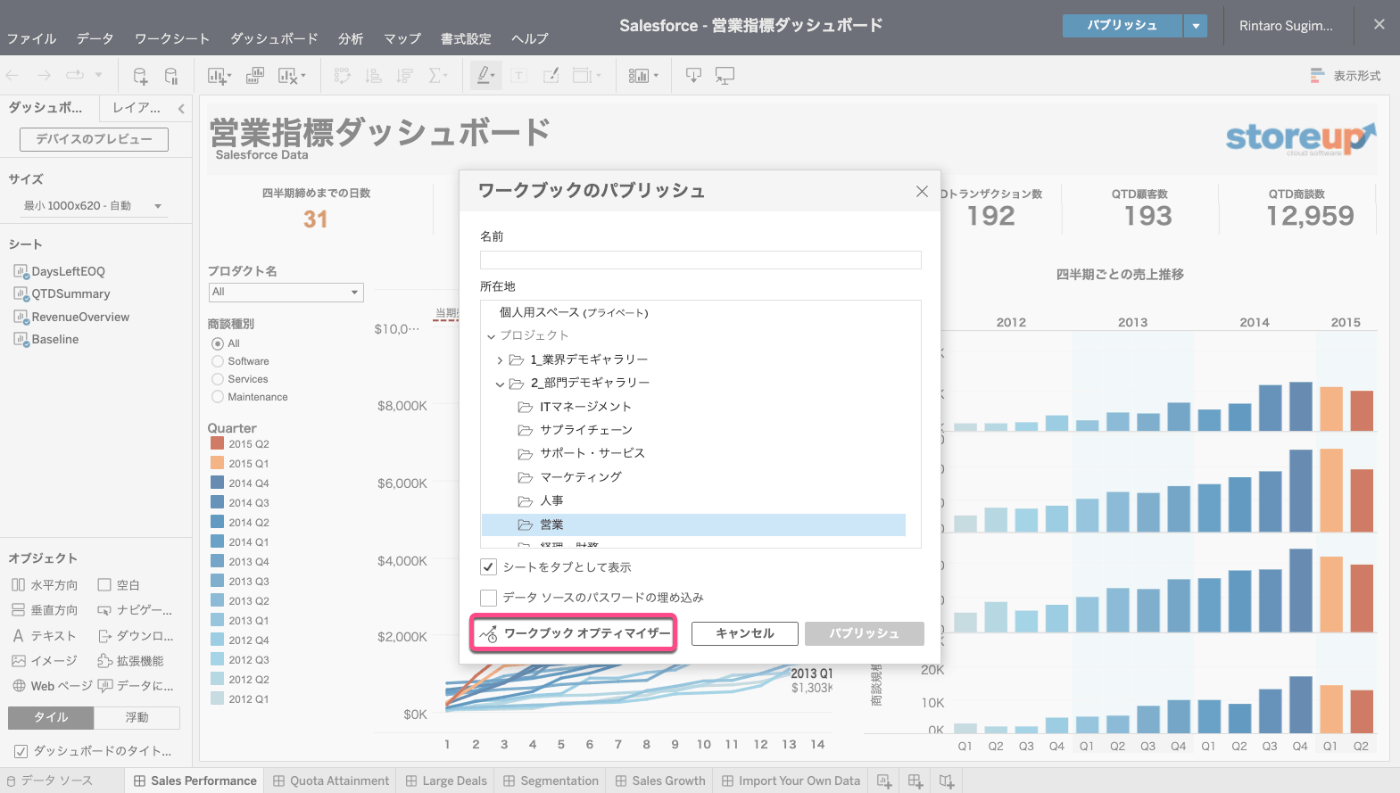
Task: Collapse the プロジェクト tree node
Action: (491, 336)
